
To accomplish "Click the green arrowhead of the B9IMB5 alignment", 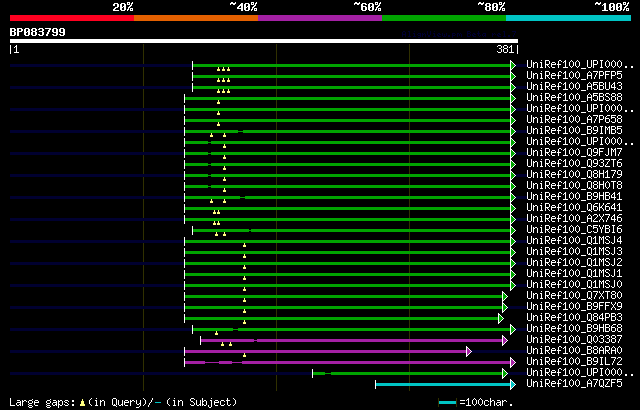I will [x=513, y=131].
